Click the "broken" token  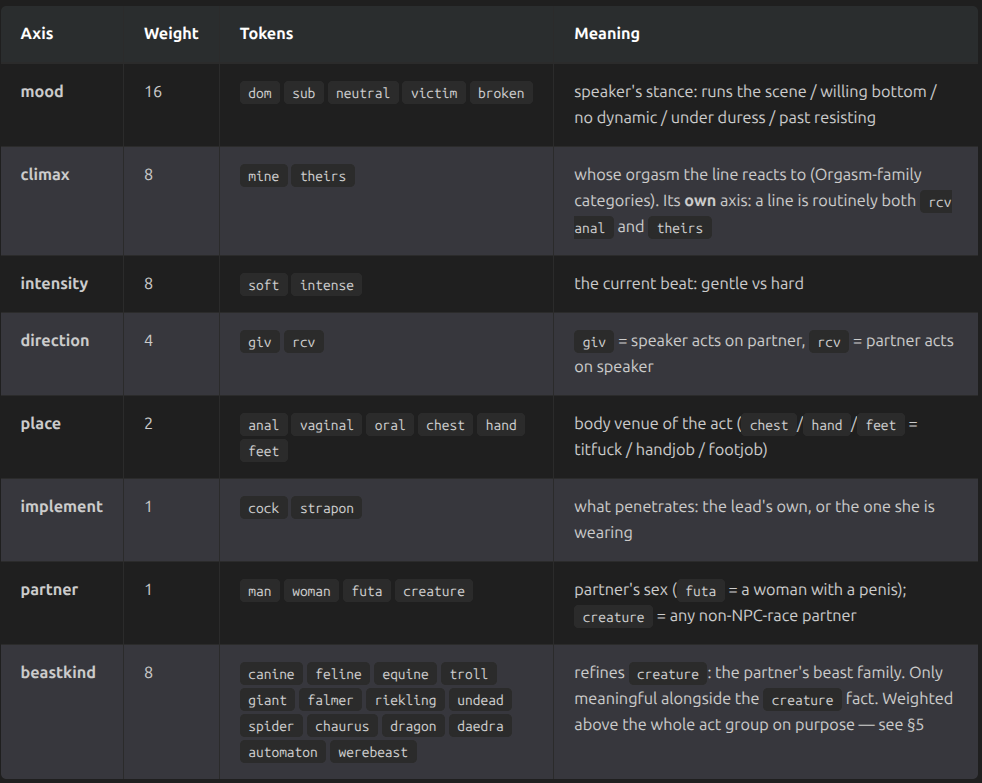(501, 93)
